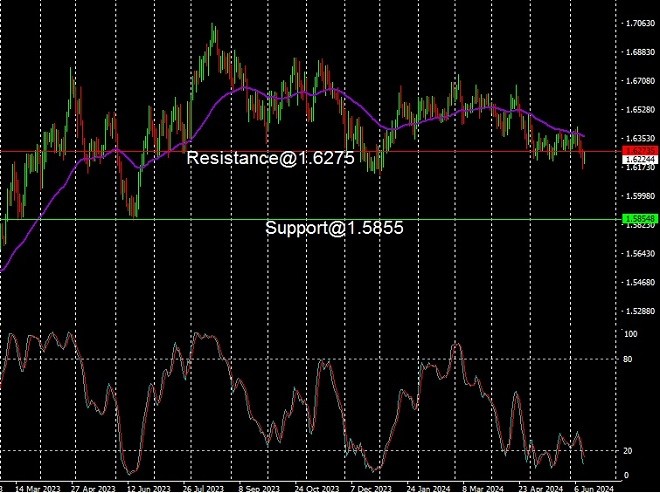This screenshot has width=660, height=493.
Task: Click the 12 Jun 2023 date label
Action: (x=149, y=489)
